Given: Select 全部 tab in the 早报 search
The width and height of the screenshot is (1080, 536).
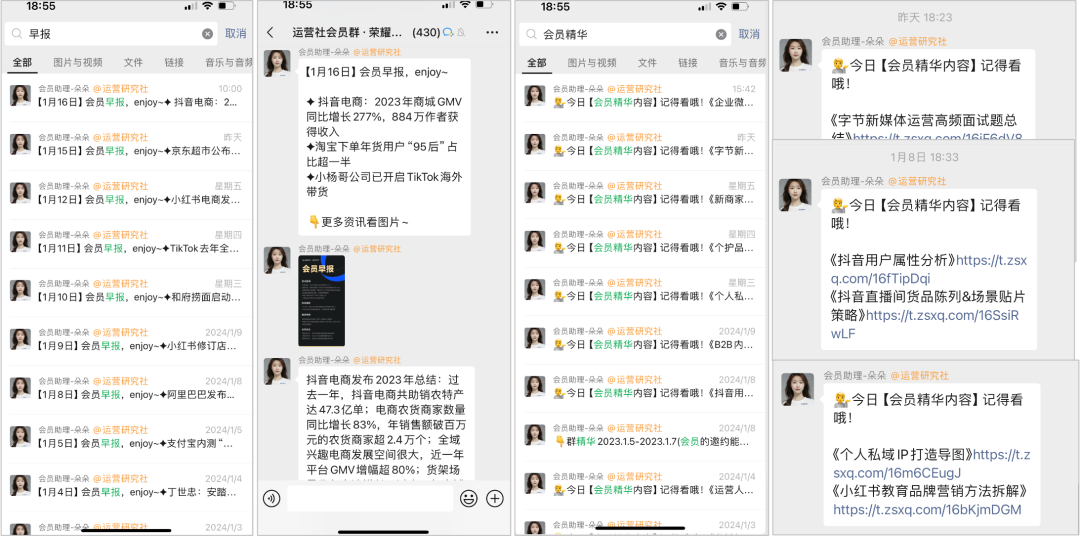Looking at the screenshot, I should (21, 63).
